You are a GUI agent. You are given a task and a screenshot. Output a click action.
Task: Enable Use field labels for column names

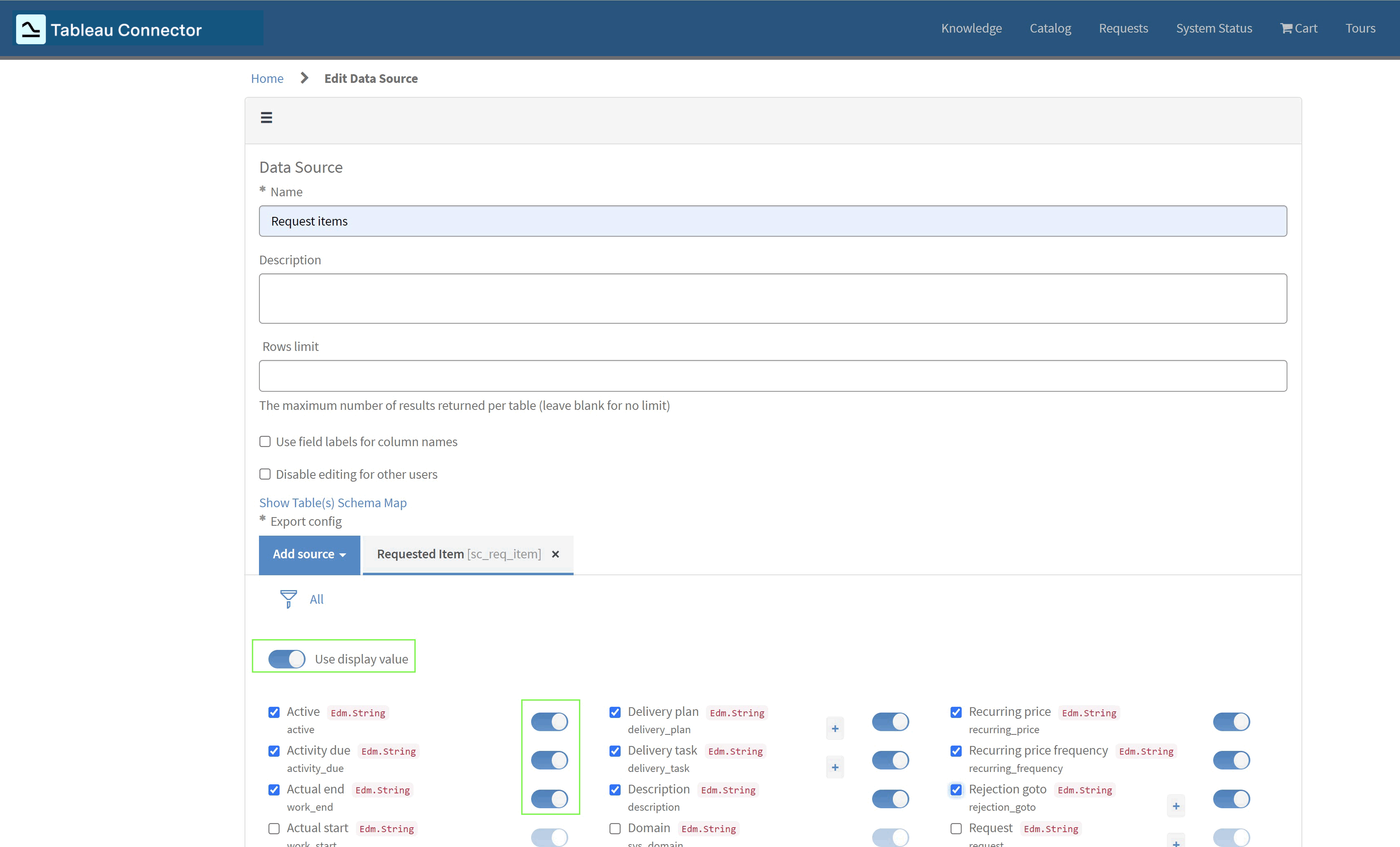265,441
